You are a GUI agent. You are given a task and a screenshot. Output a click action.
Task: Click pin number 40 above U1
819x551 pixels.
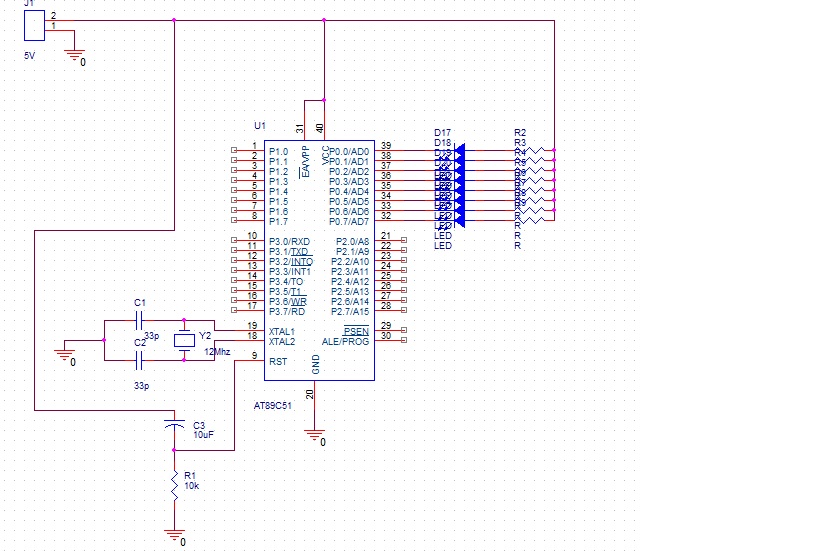tap(320, 128)
